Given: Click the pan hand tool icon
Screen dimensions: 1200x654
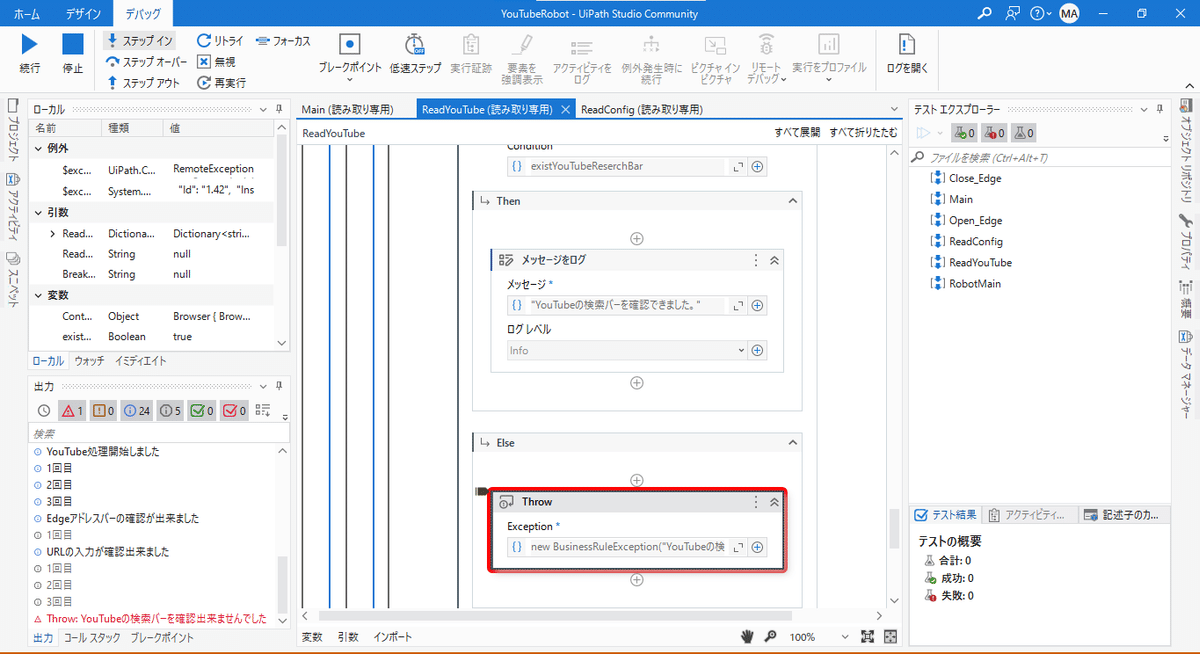Looking at the screenshot, I should pyautogui.click(x=747, y=636).
